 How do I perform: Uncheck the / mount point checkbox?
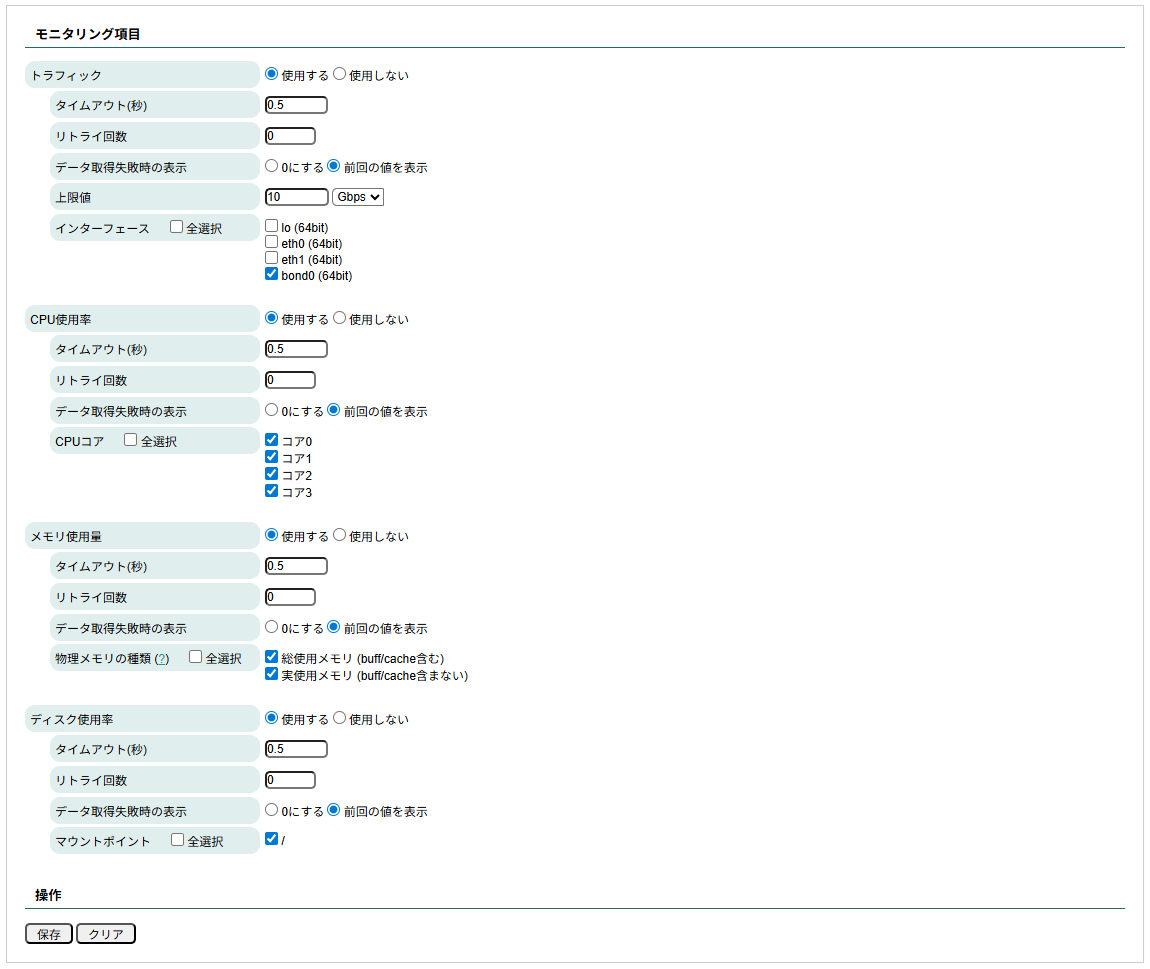pyautogui.click(x=271, y=838)
